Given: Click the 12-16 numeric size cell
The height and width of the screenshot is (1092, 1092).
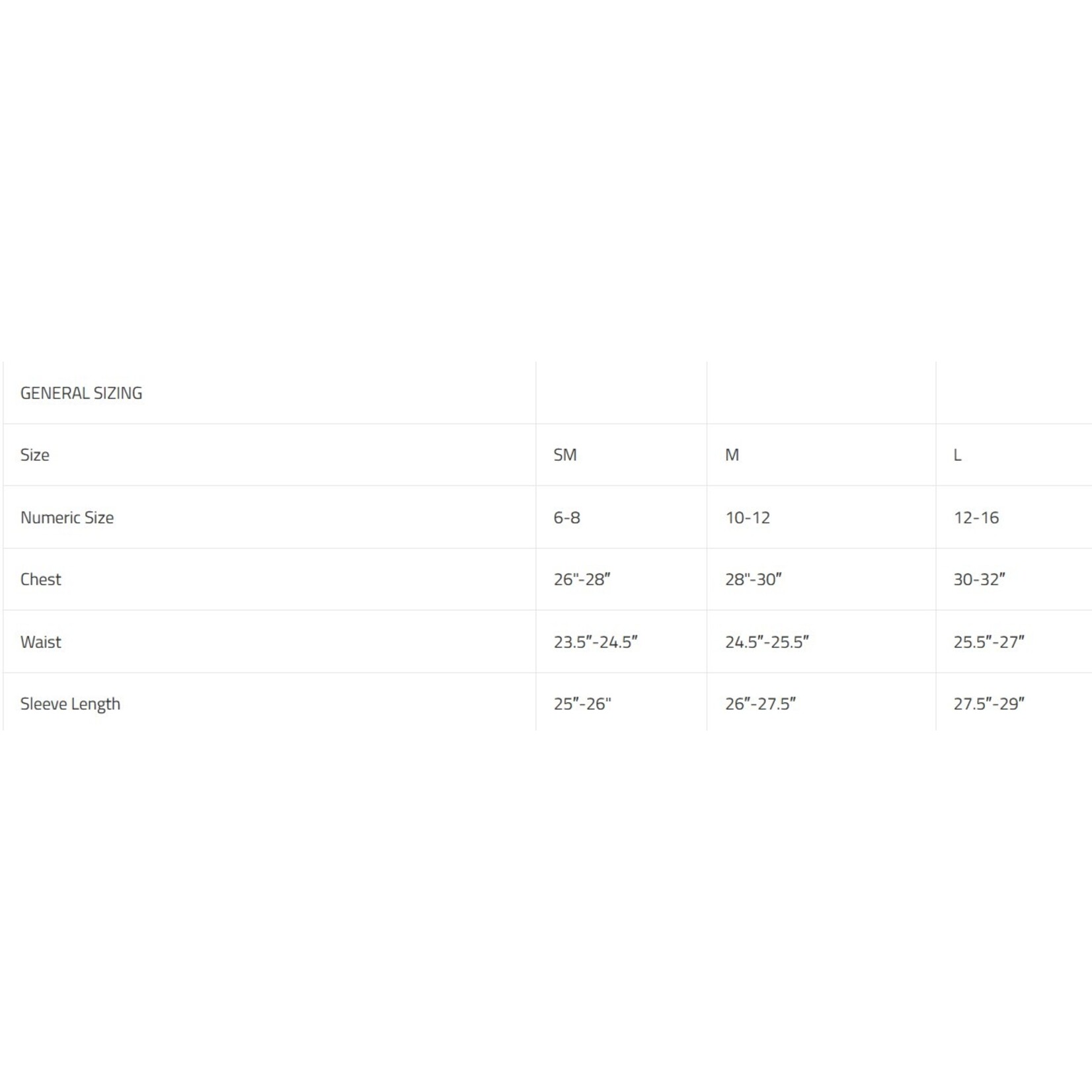Looking at the screenshot, I should click(976, 518).
